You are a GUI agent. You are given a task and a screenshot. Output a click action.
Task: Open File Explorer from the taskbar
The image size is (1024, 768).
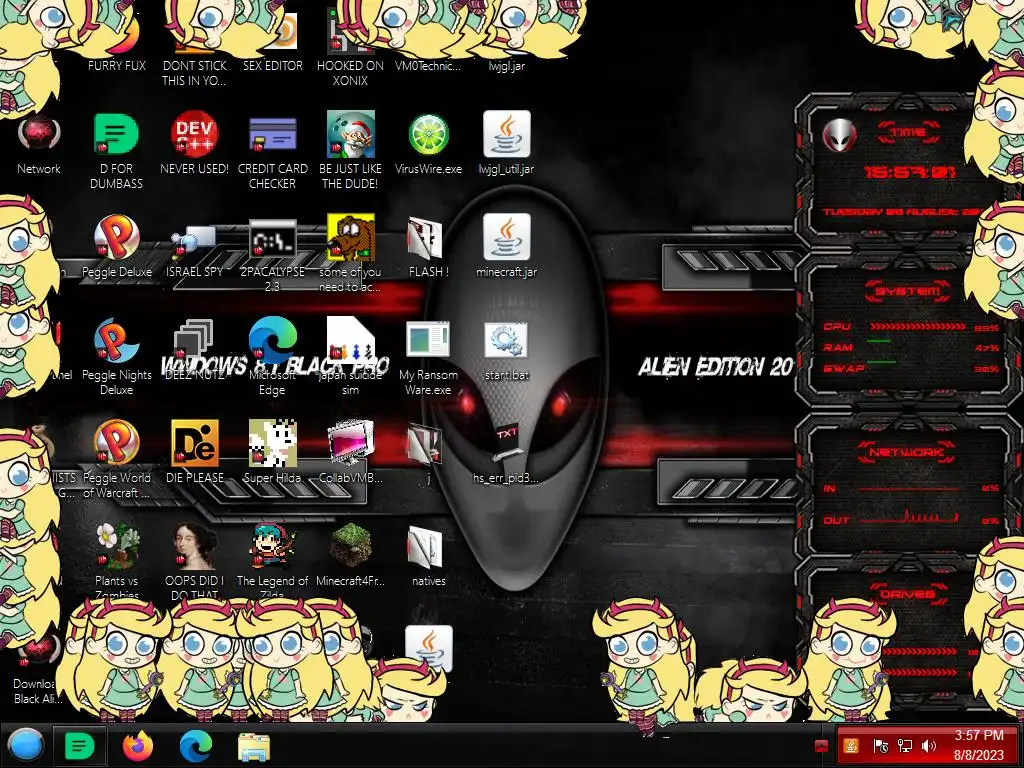tap(254, 746)
